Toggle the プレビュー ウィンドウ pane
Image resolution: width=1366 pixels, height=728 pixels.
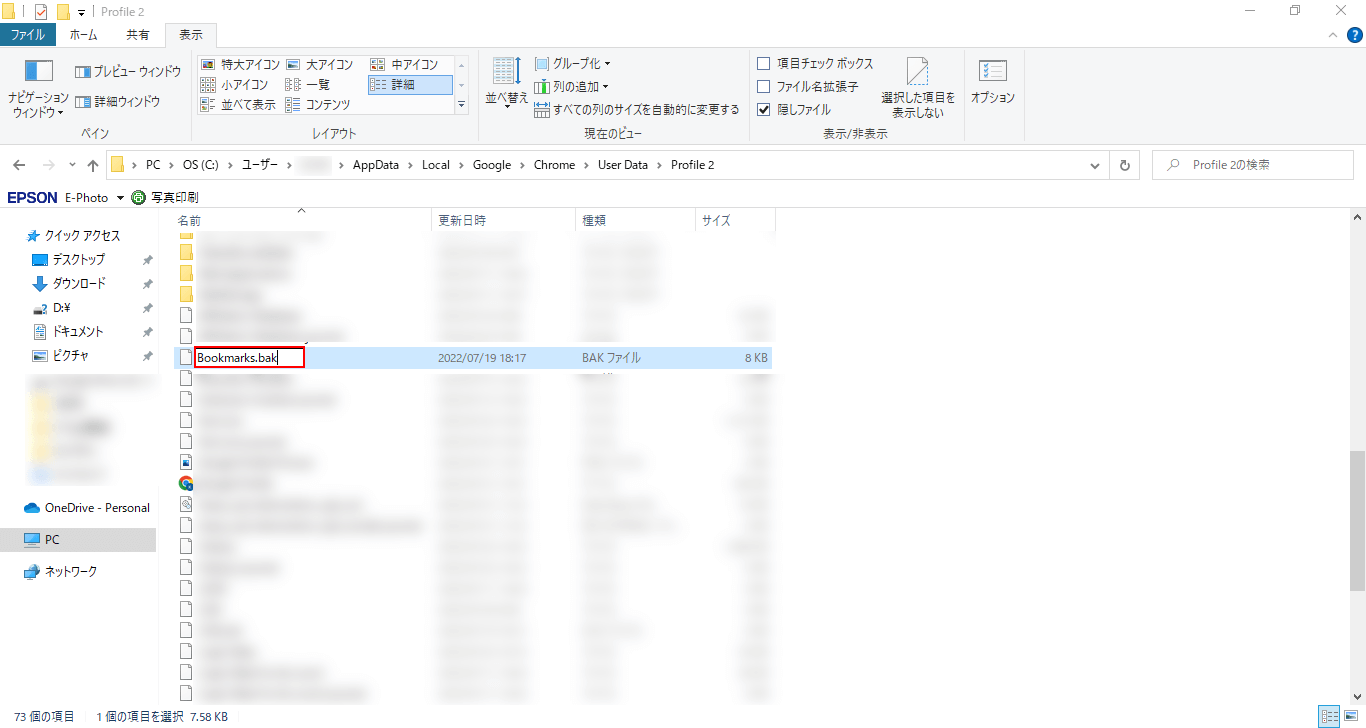[x=128, y=72]
